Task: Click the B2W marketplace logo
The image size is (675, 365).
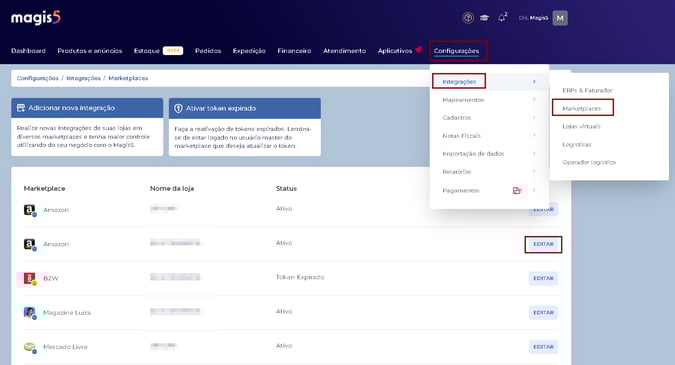Action: pos(29,278)
